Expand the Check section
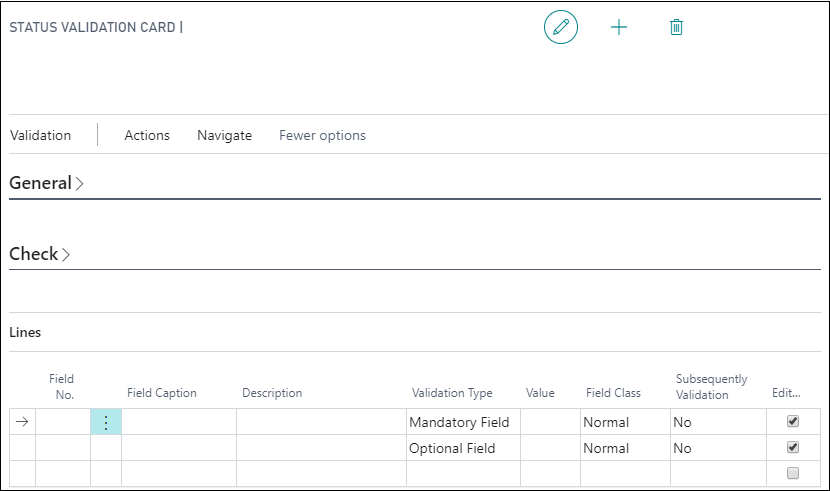The image size is (830, 491). tap(40, 254)
